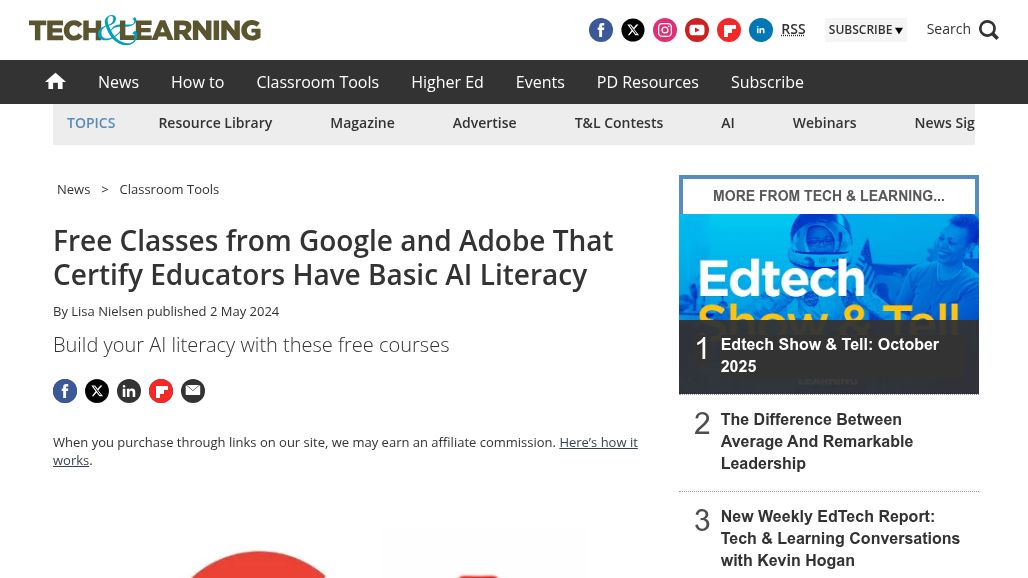Select Higher Ed in the navigation bar
The height and width of the screenshot is (578, 1028).
[447, 82]
